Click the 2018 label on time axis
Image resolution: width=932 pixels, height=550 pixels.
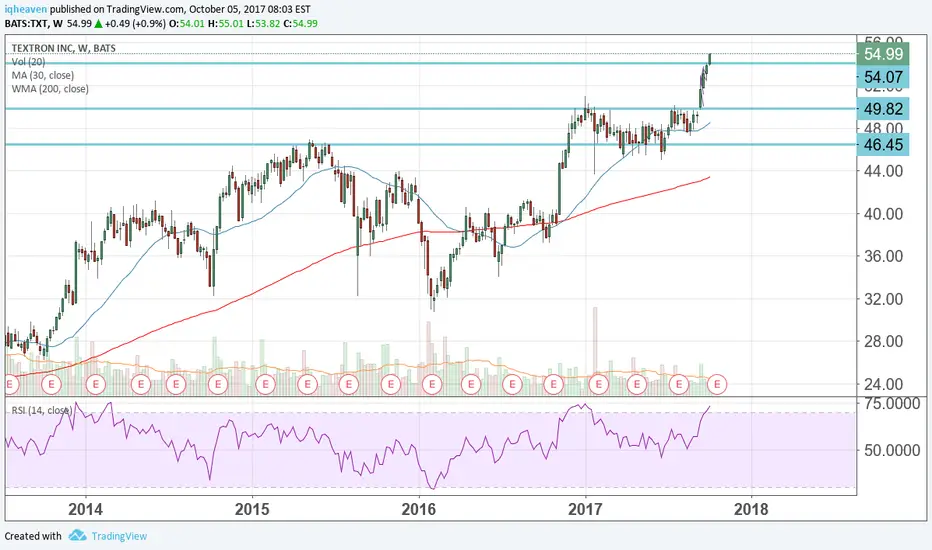coord(751,510)
